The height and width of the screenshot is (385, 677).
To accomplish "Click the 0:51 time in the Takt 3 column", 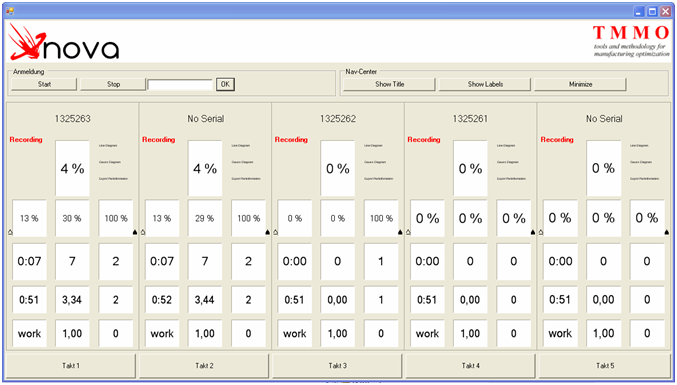I will click(294, 300).
